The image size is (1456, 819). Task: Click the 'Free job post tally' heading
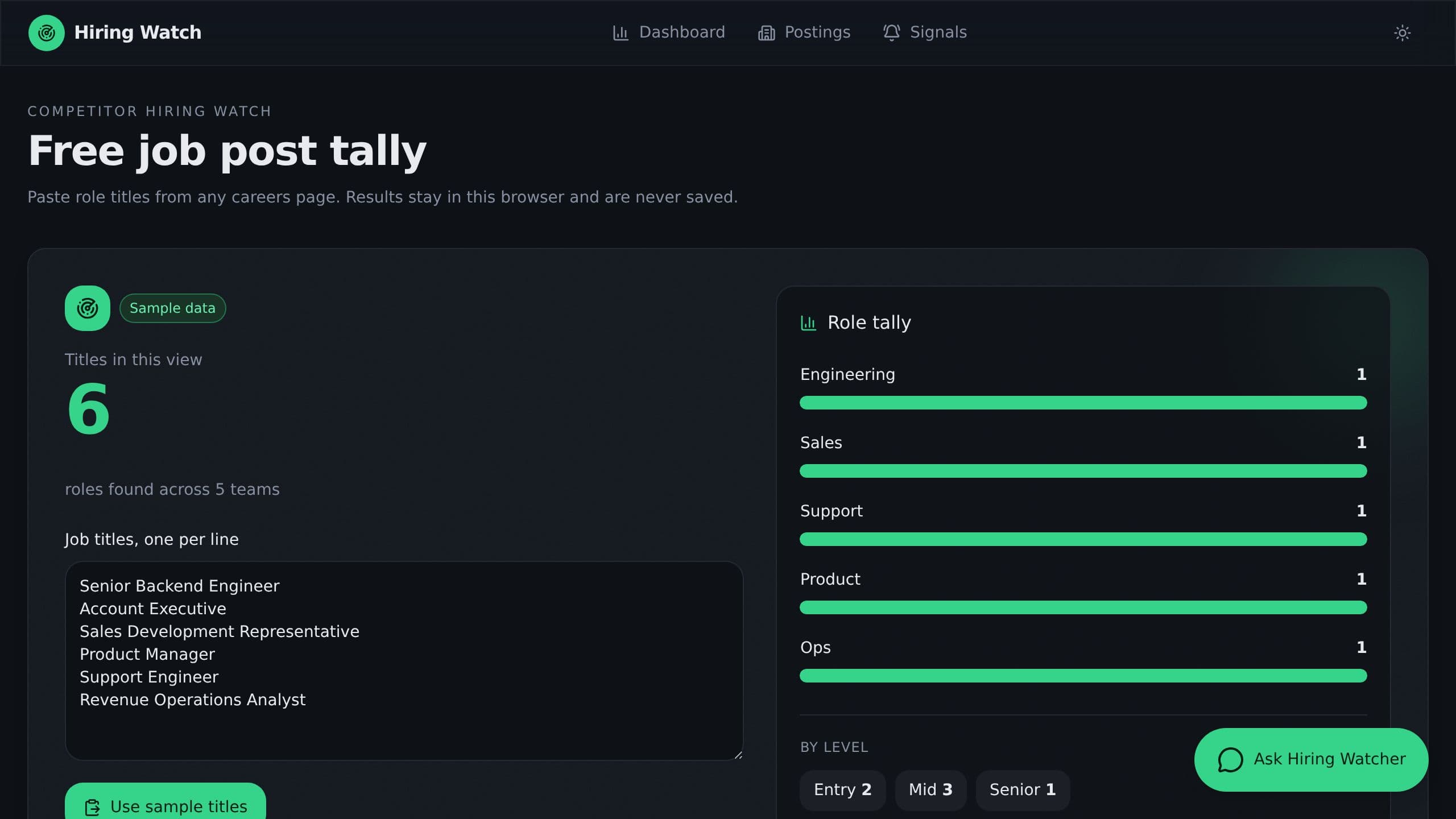click(227, 151)
